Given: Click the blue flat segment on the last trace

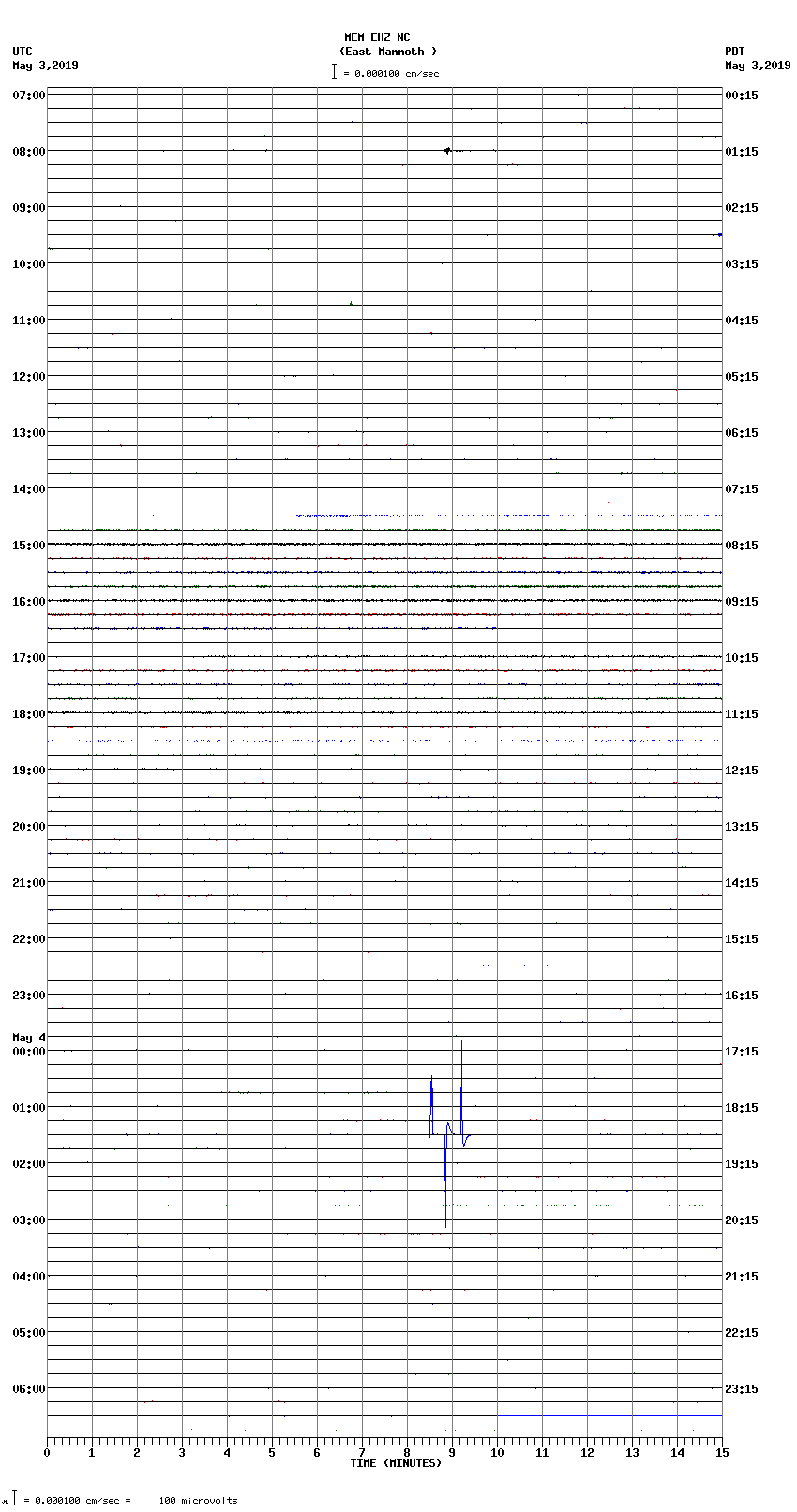Looking at the screenshot, I should pyautogui.click(x=609, y=1415).
